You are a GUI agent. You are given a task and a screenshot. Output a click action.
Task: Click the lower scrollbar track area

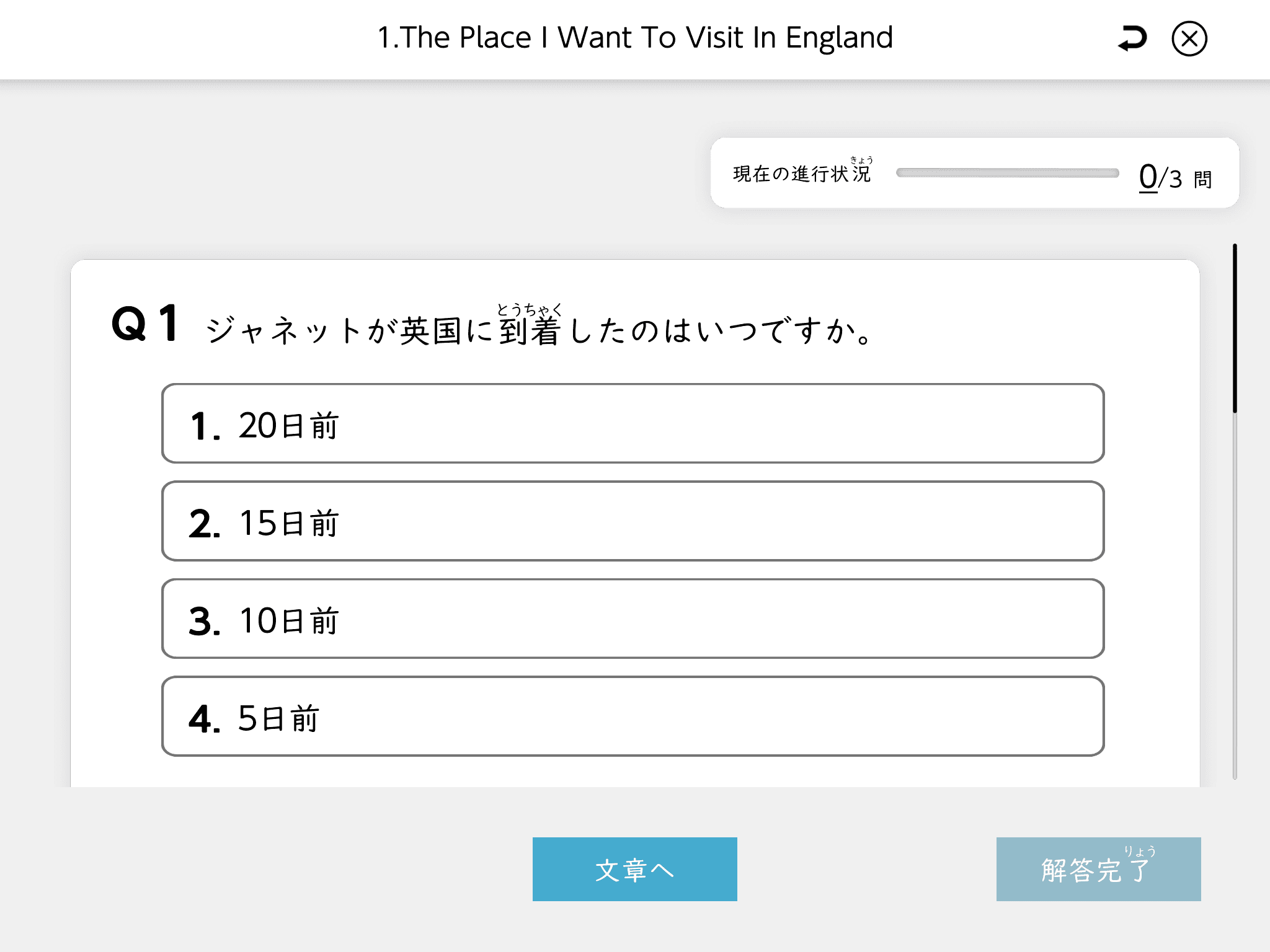coord(1235,595)
